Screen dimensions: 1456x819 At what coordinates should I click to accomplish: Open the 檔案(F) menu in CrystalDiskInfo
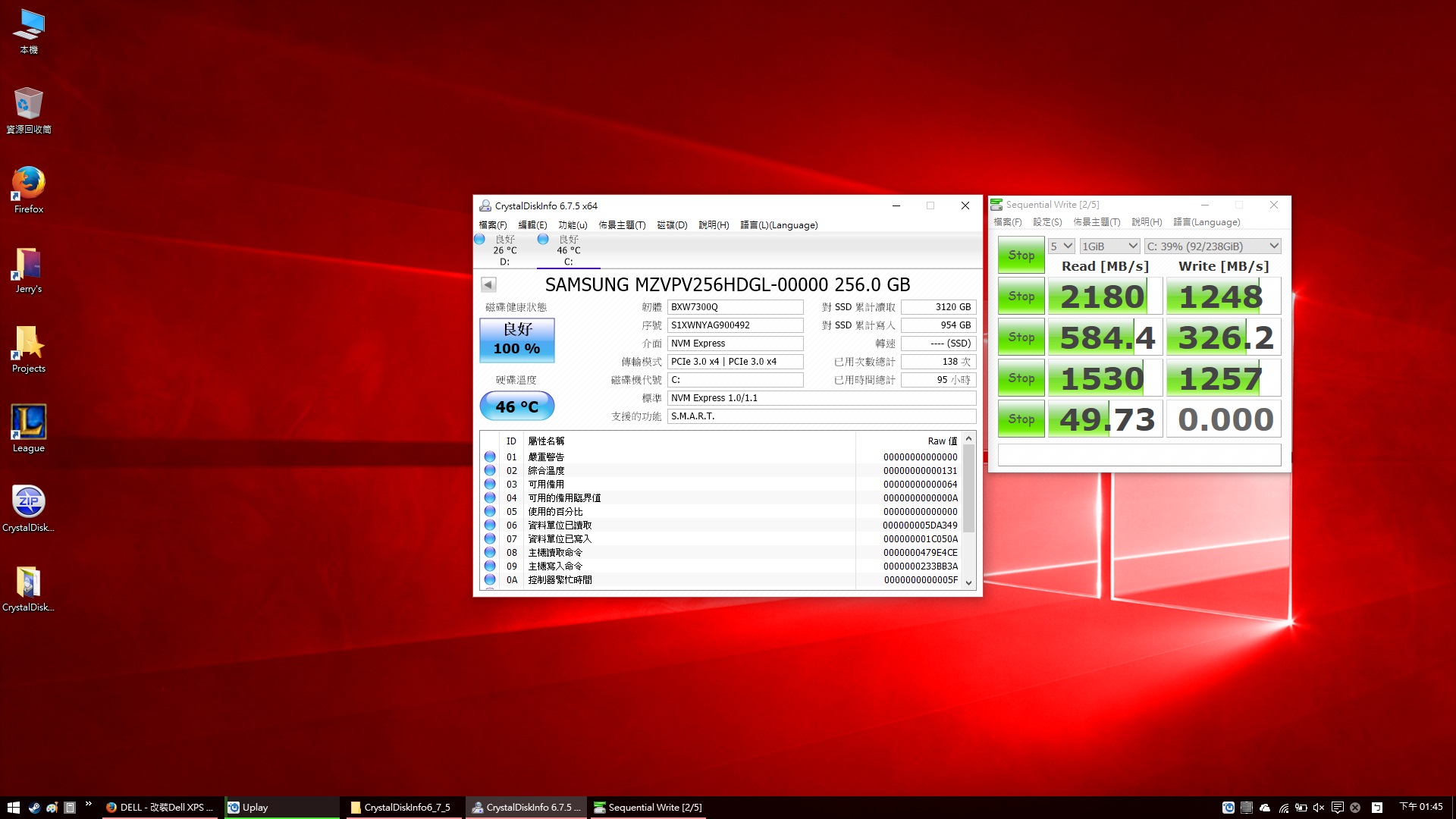pyautogui.click(x=493, y=225)
